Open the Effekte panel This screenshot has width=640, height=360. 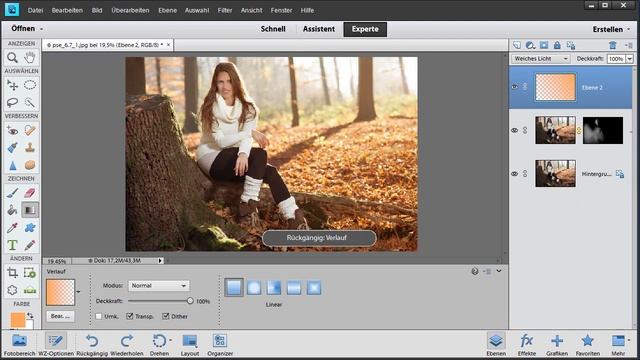[527, 345]
